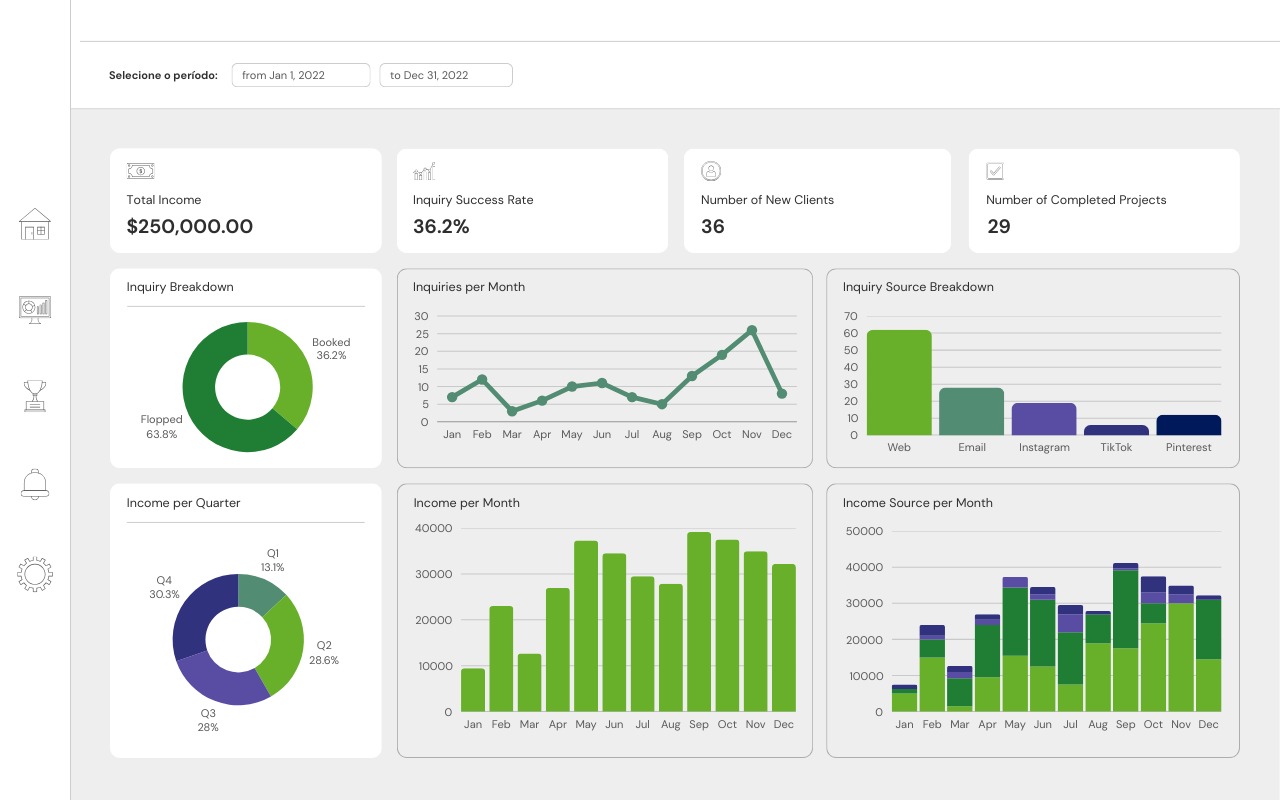This screenshot has height=800, width=1280.
Task: Click the Inquiry Success Rate chart icon
Action: pos(424,171)
